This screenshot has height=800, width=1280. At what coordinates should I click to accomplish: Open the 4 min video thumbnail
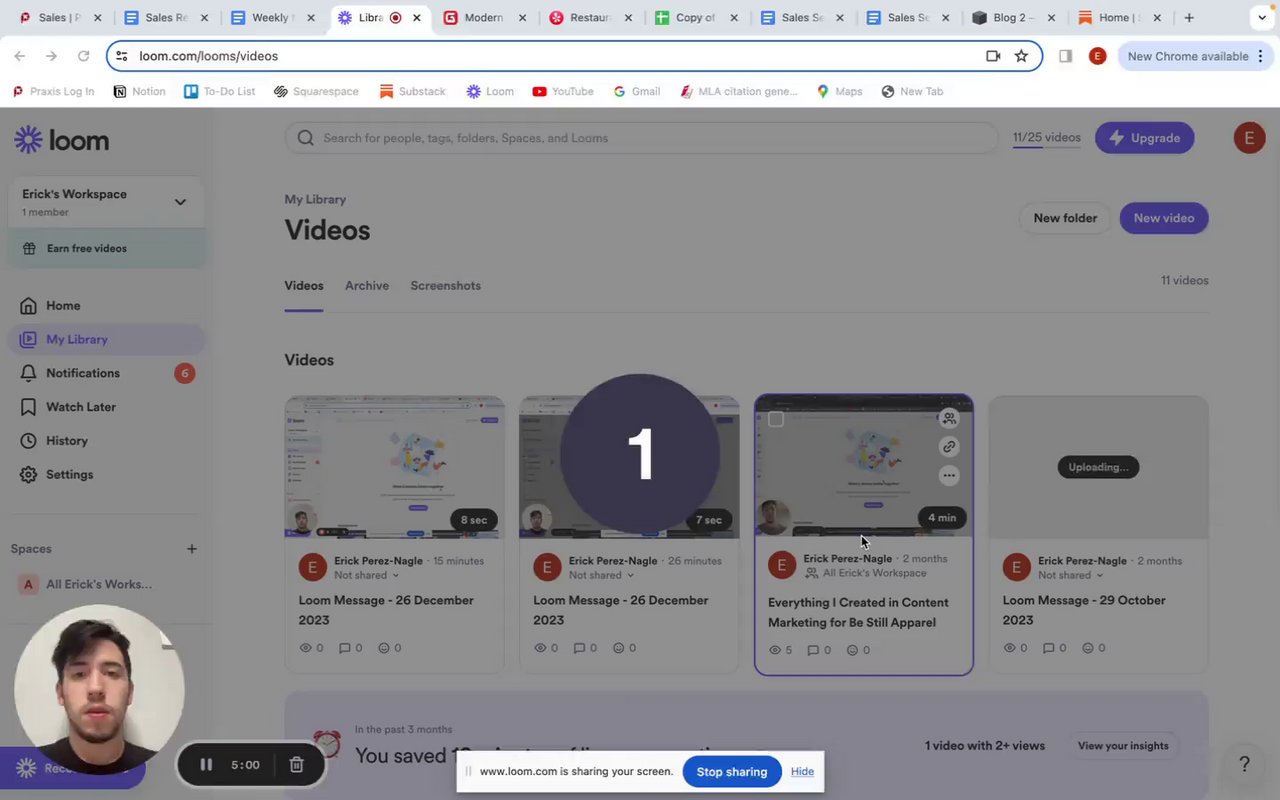pos(864,467)
